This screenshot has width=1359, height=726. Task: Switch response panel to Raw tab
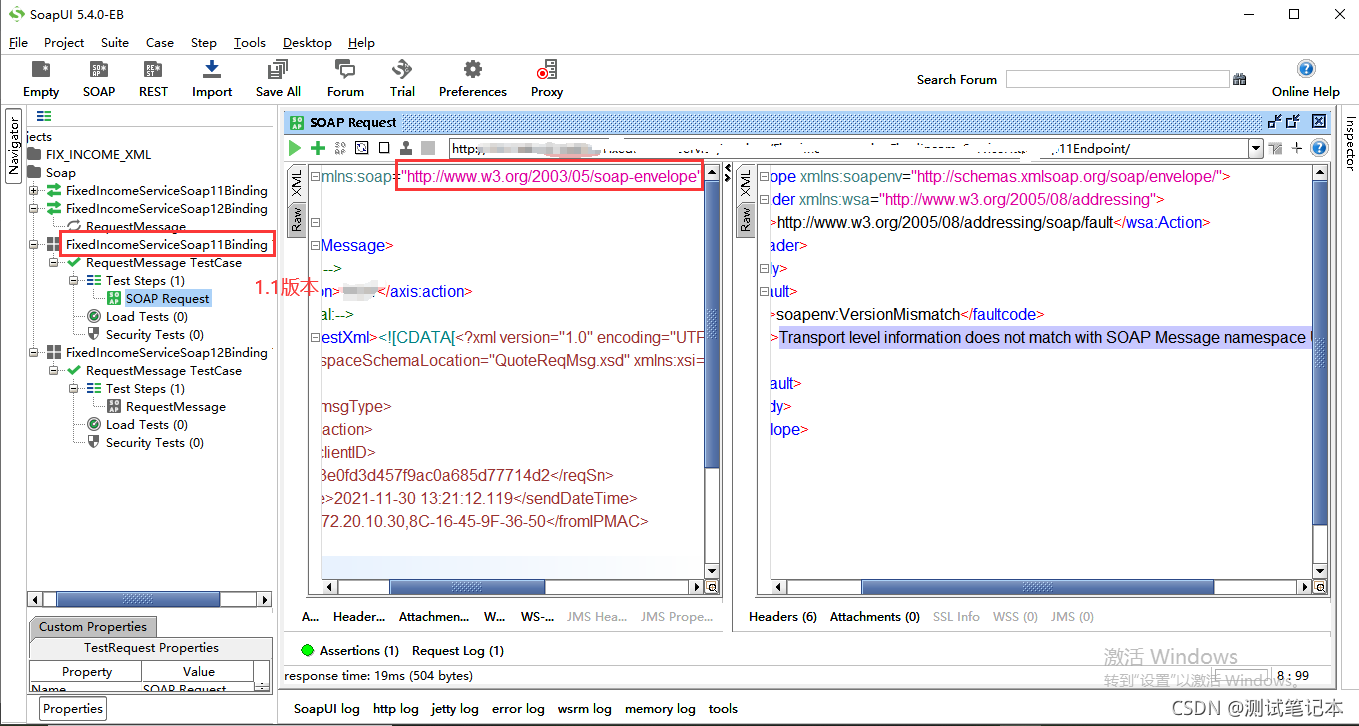coord(745,218)
